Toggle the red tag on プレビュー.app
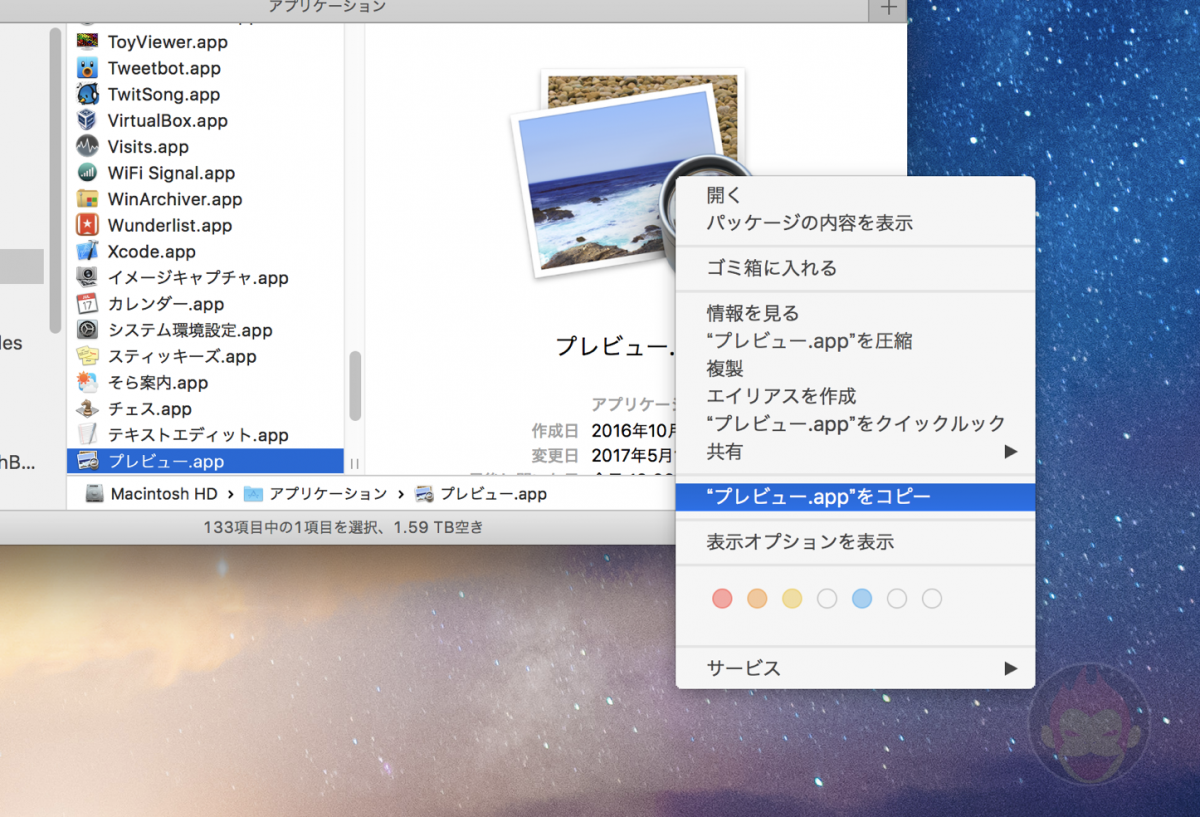 [x=722, y=598]
